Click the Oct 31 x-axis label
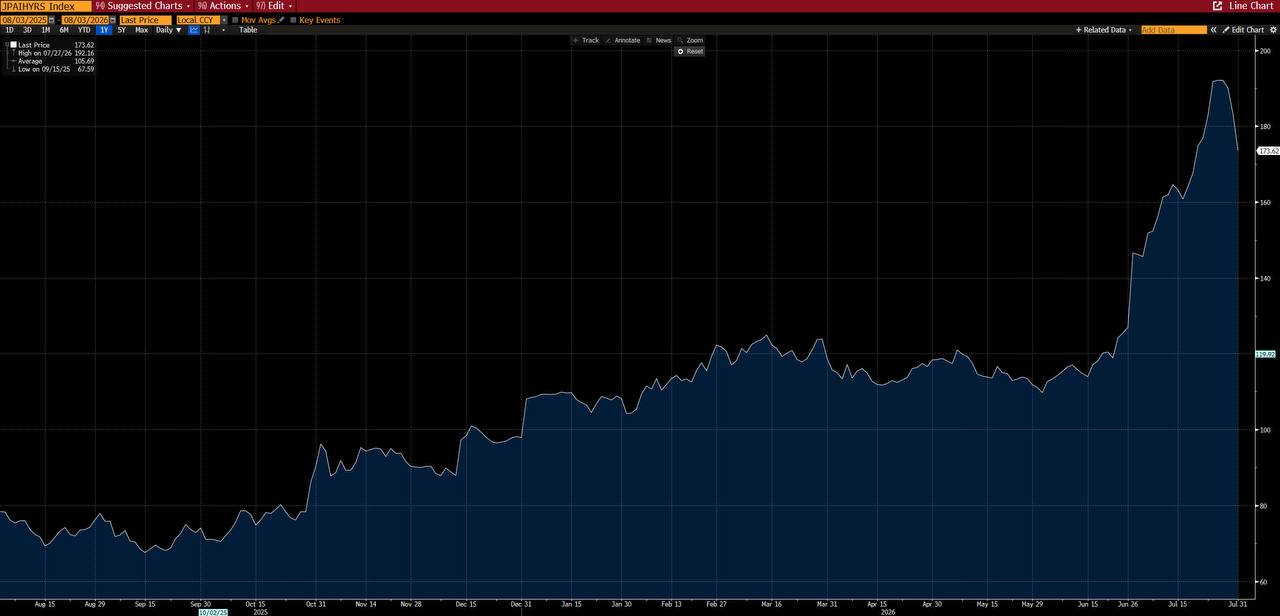 pos(316,604)
